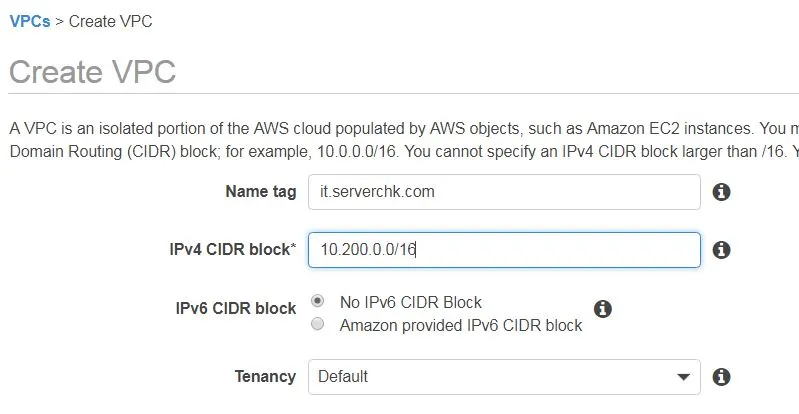Click the down arrow of the Tenancy selector

[x=683, y=377]
